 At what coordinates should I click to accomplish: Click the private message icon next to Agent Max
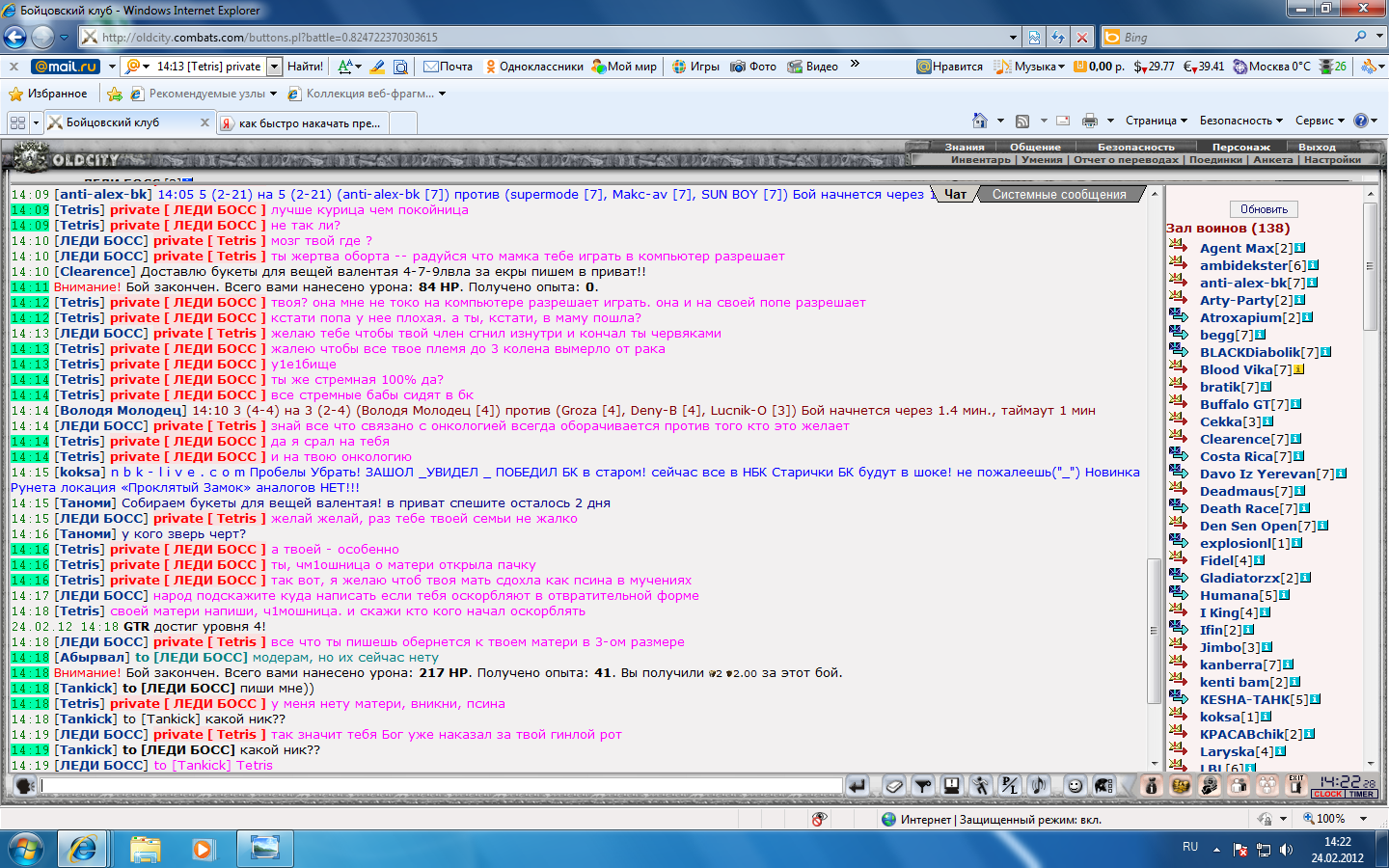tap(1178, 247)
